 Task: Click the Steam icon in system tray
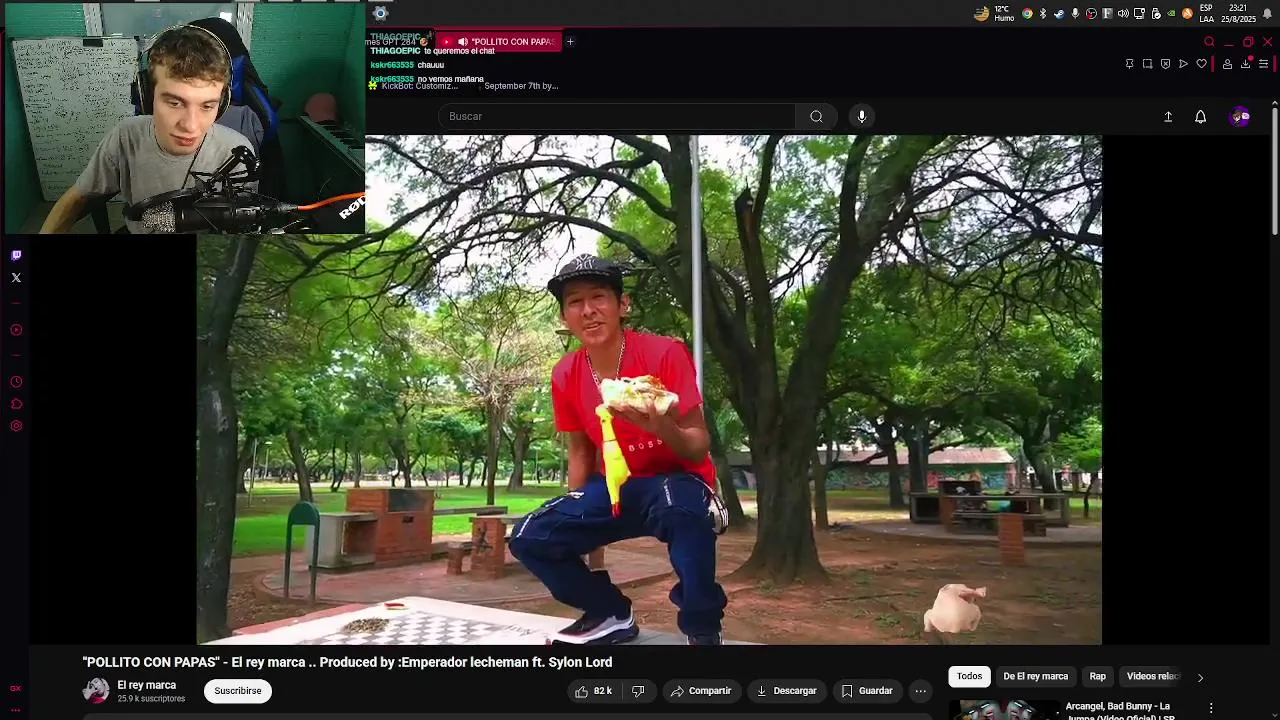point(1059,13)
